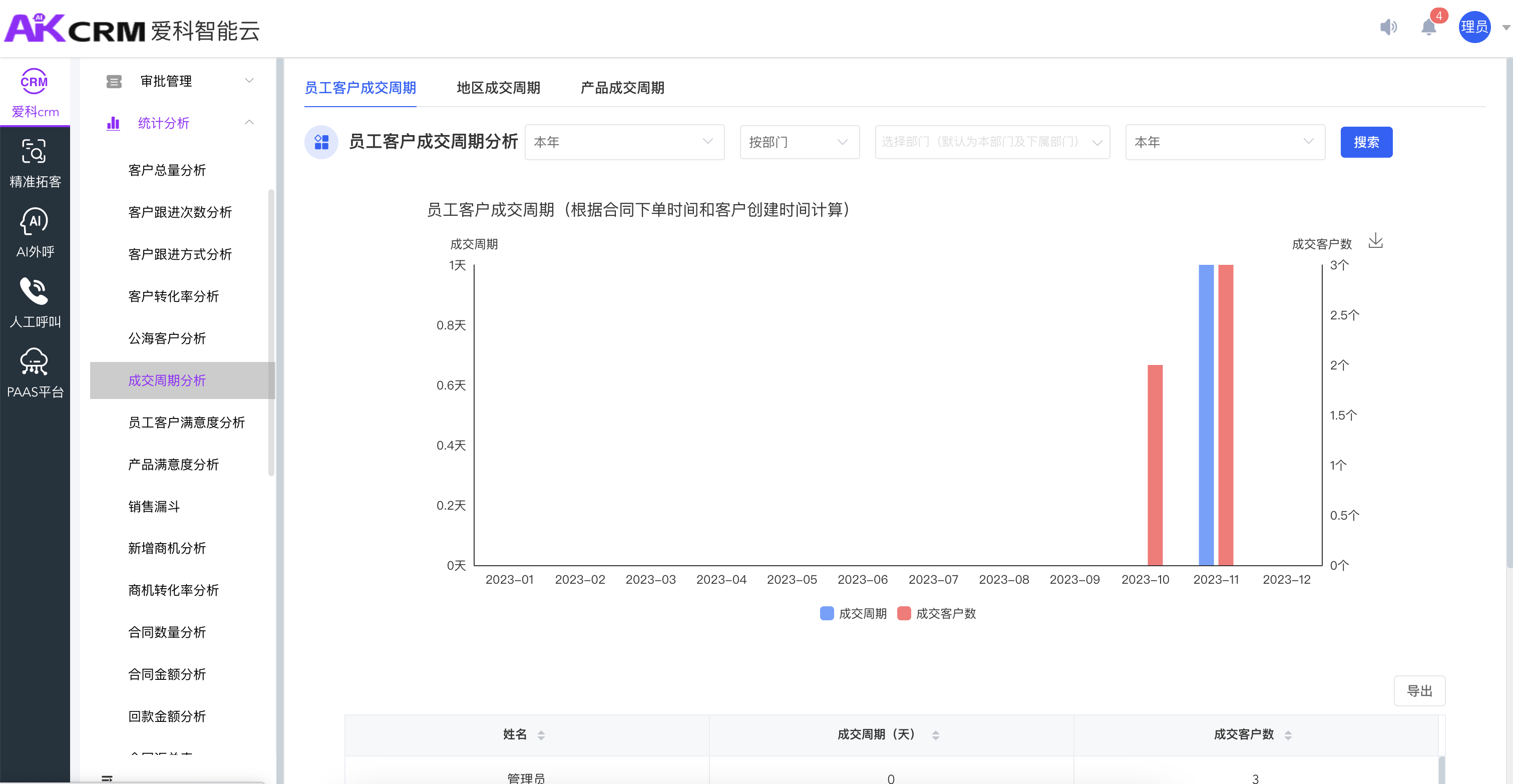1513x784 pixels.
Task: Open the 精准拓客 sidebar module
Action: tap(35, 163)
